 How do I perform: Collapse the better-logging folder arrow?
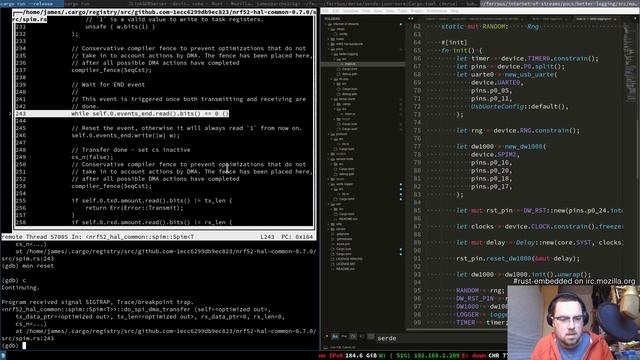332,54
